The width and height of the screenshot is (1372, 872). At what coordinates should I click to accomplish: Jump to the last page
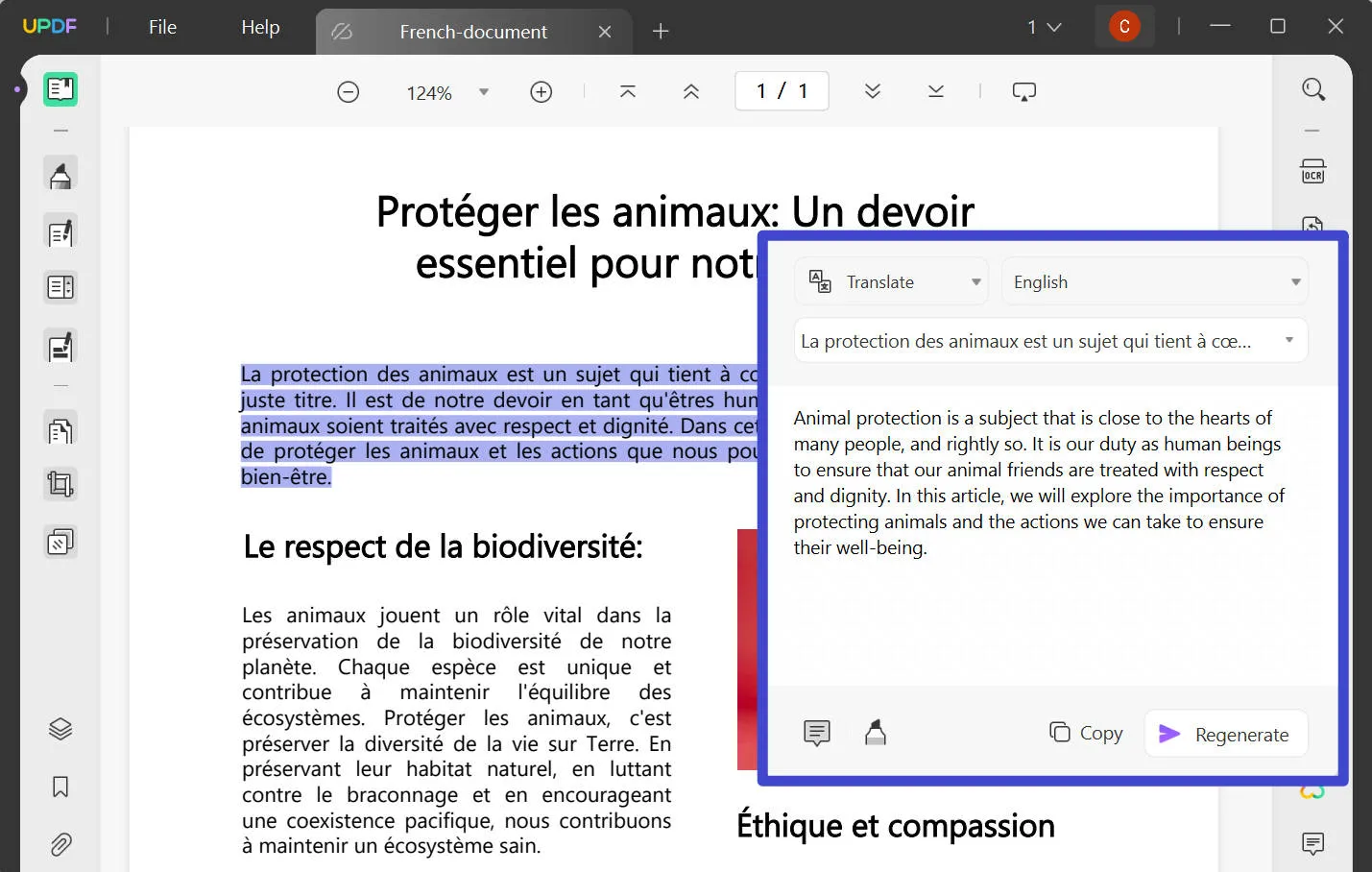[936, 90]
